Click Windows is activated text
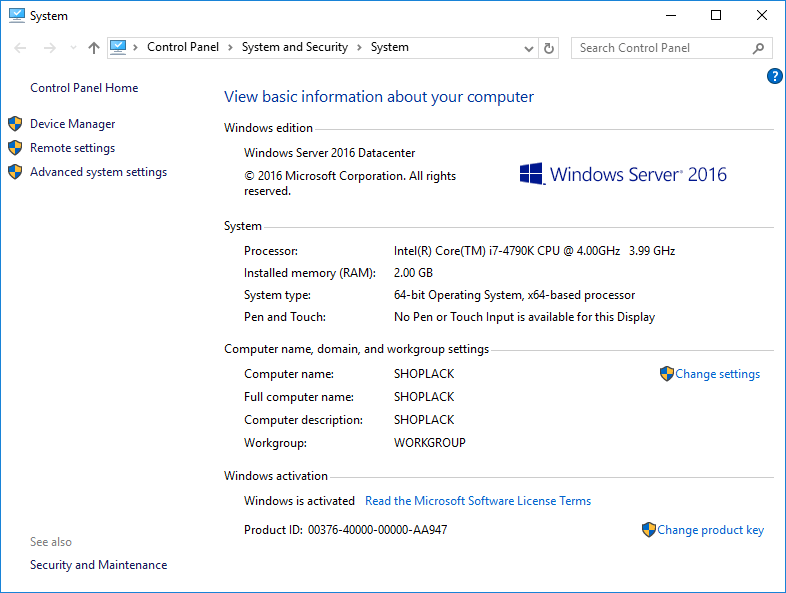This screenshot has width=786, height=593. [x=299, y=501]
